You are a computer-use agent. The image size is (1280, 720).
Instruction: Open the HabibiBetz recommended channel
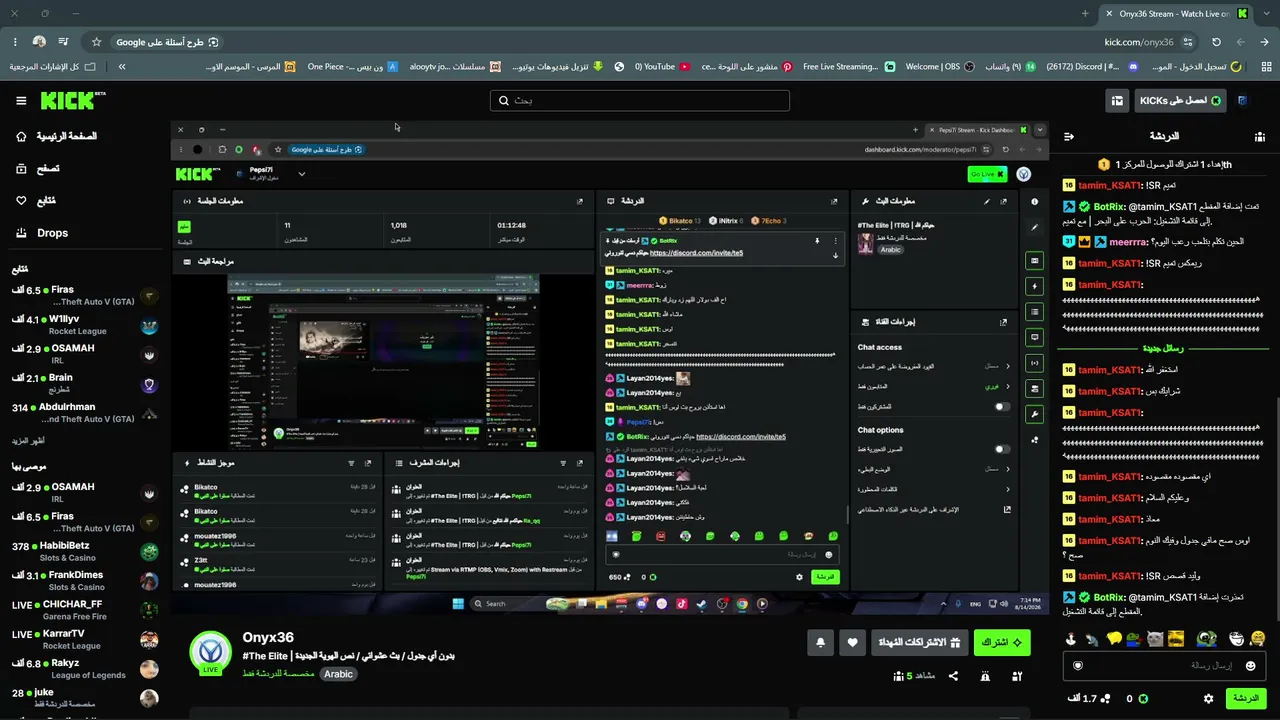(x=85, y=552)
